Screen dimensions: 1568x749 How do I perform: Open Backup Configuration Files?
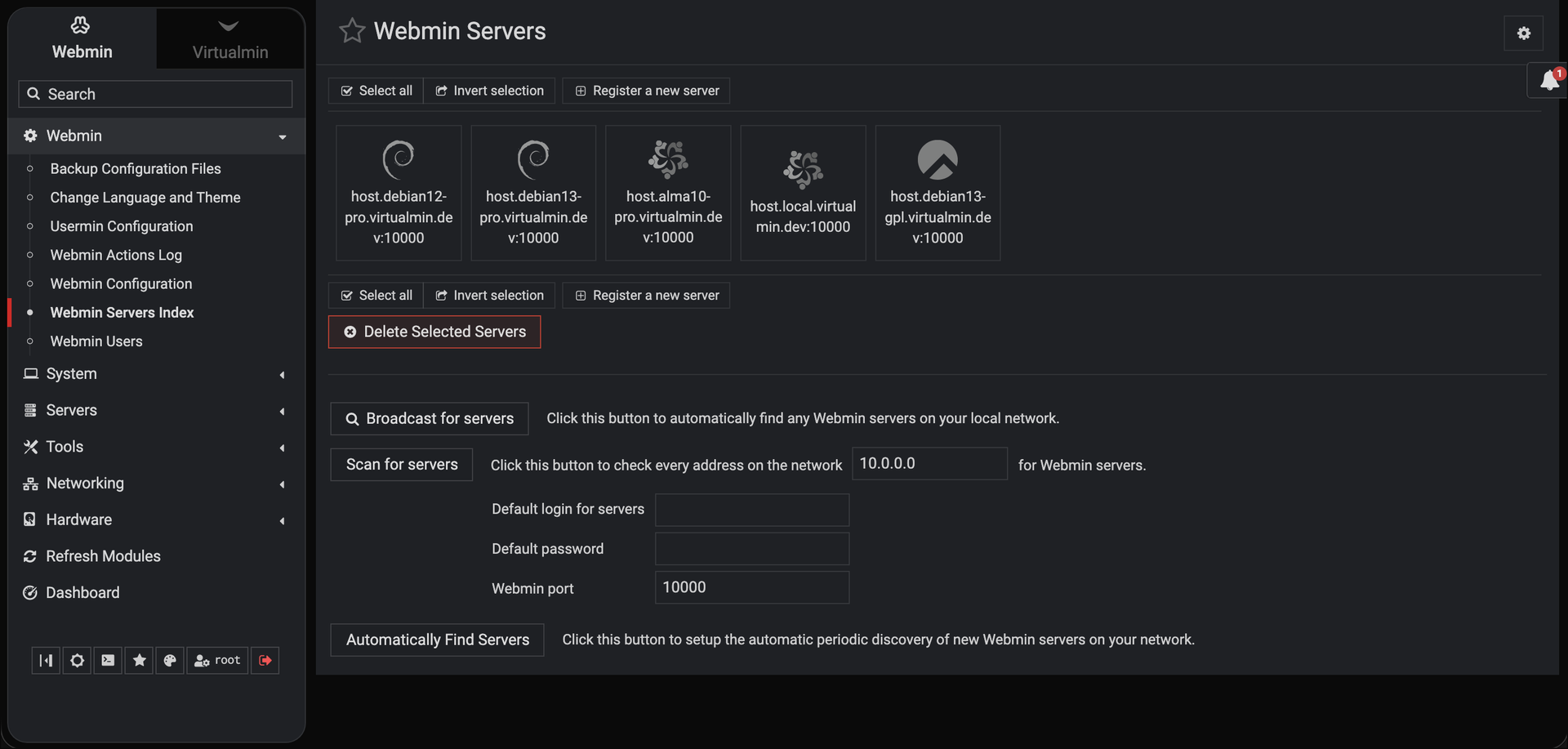(x=136, y=169)
